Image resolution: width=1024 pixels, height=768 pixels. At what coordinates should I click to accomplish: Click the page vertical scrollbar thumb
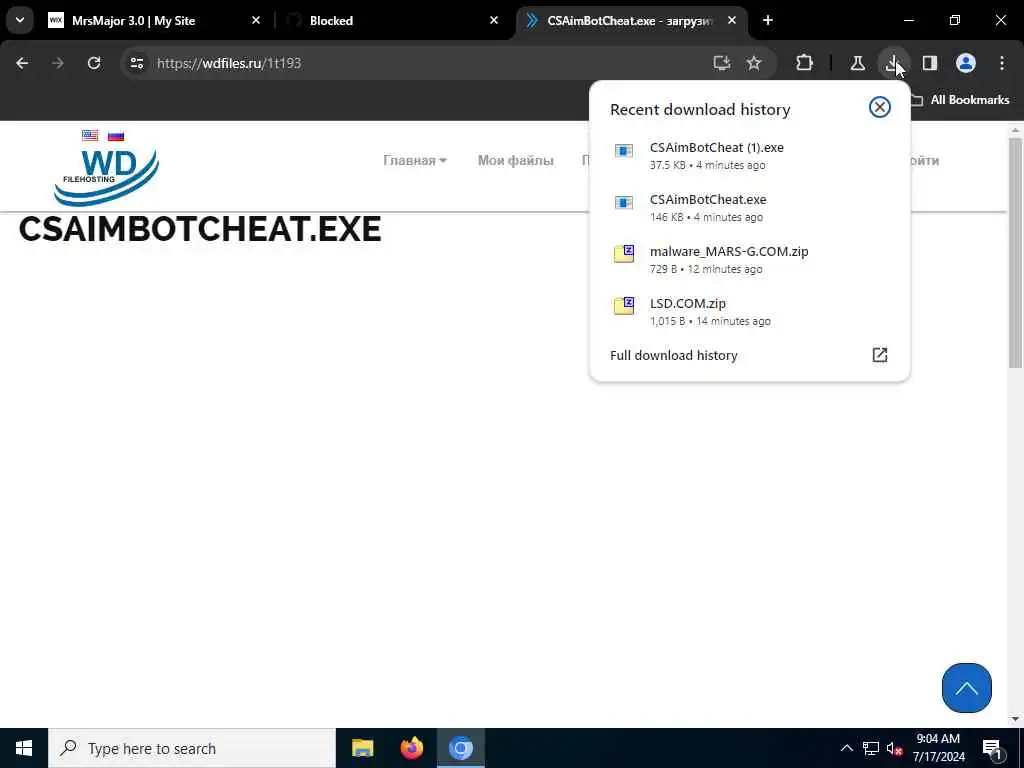coord(1015,251)
